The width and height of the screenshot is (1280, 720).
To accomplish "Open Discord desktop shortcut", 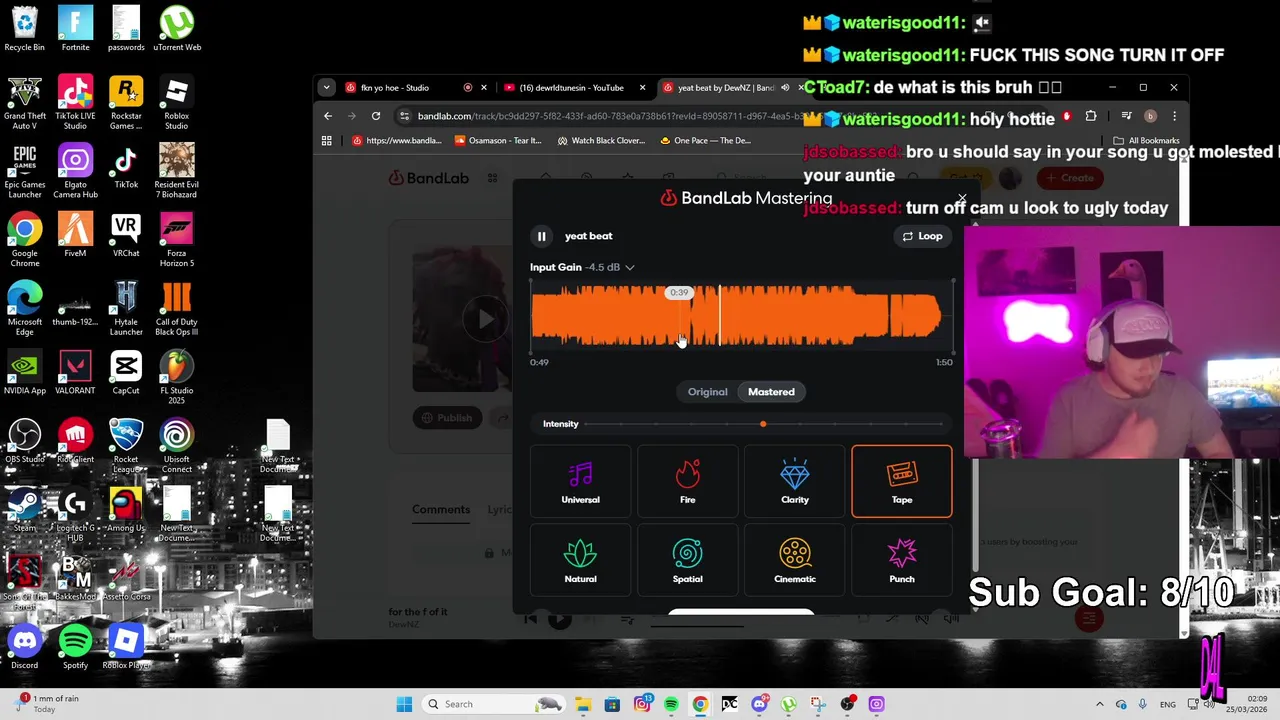I will tap(25, 647).
